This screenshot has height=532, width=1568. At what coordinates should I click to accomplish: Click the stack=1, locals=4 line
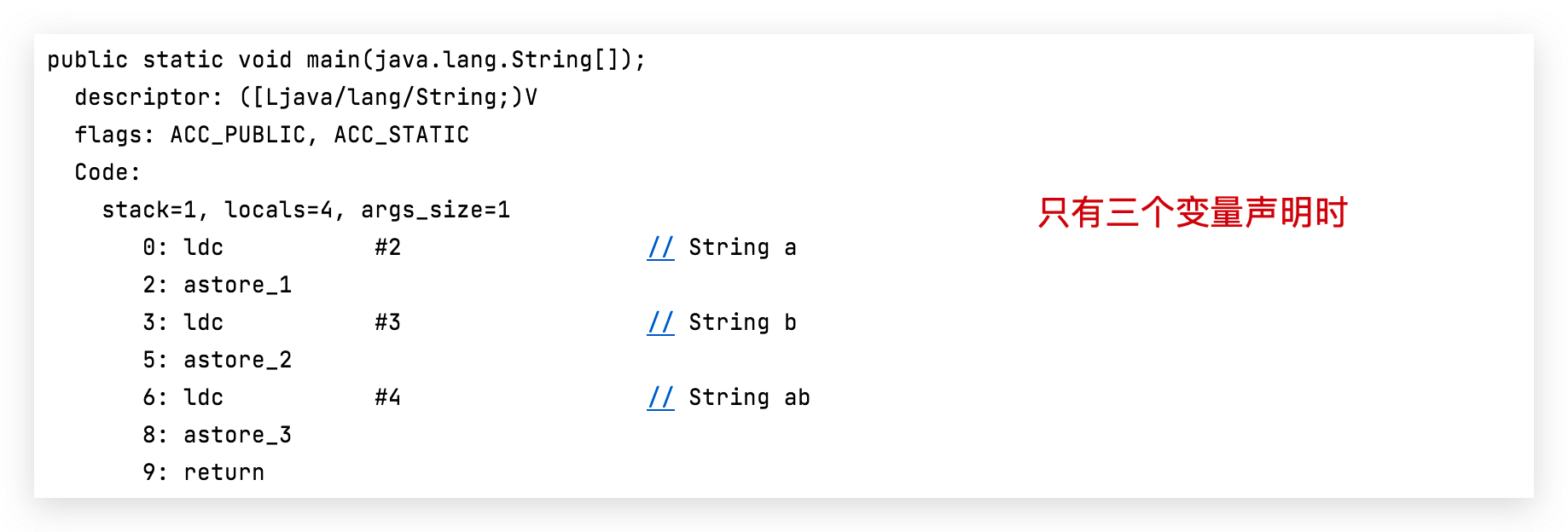(305, 210)
